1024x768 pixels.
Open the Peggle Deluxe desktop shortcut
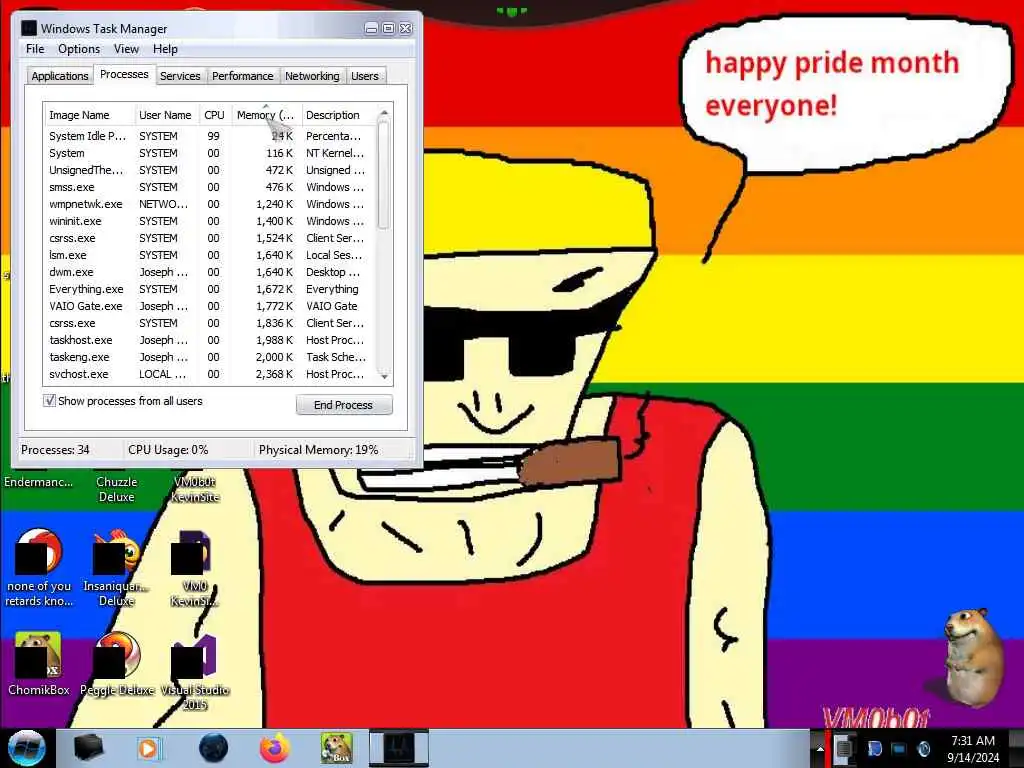[x=117, y=664]
